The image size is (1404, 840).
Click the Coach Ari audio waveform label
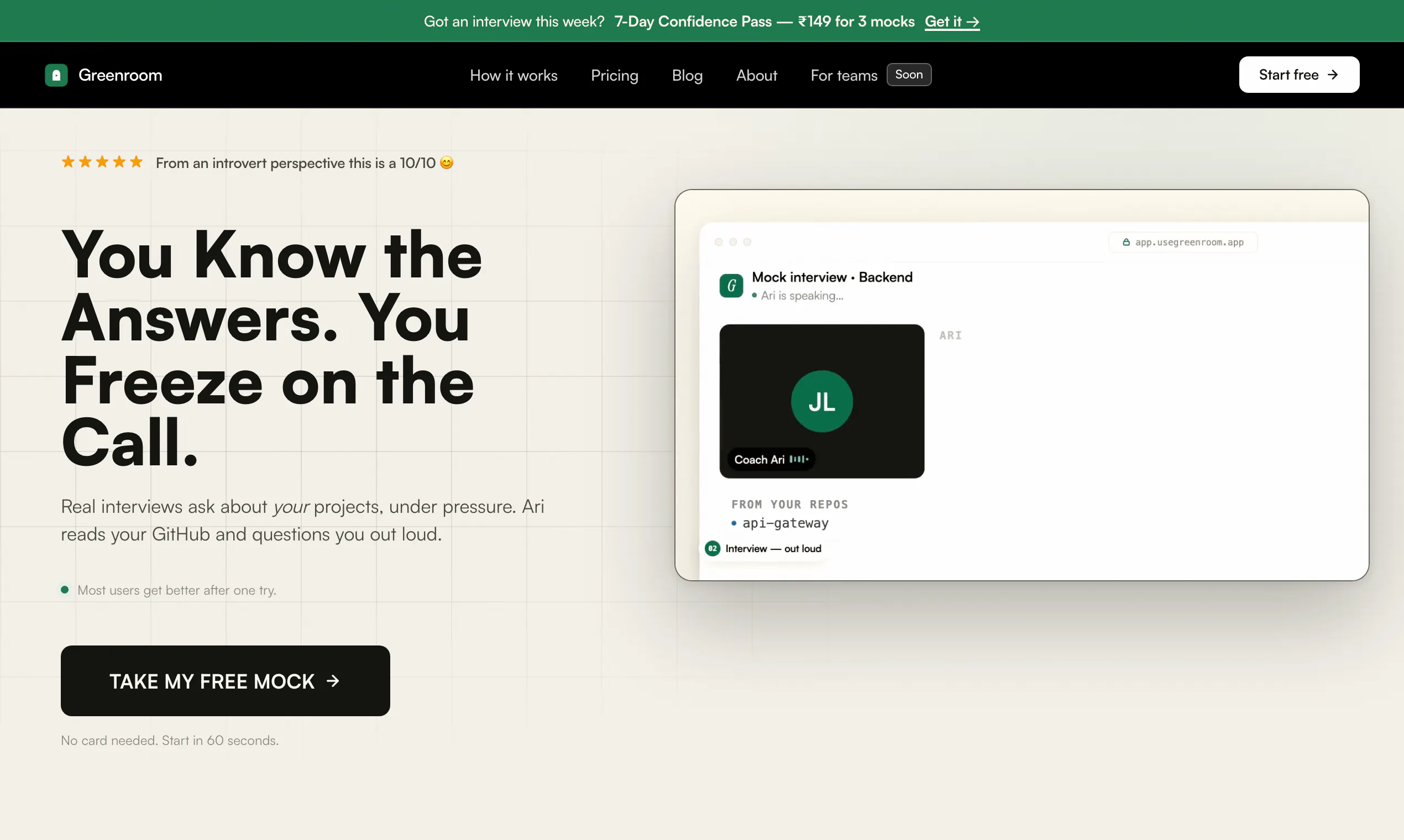(771, 459)
